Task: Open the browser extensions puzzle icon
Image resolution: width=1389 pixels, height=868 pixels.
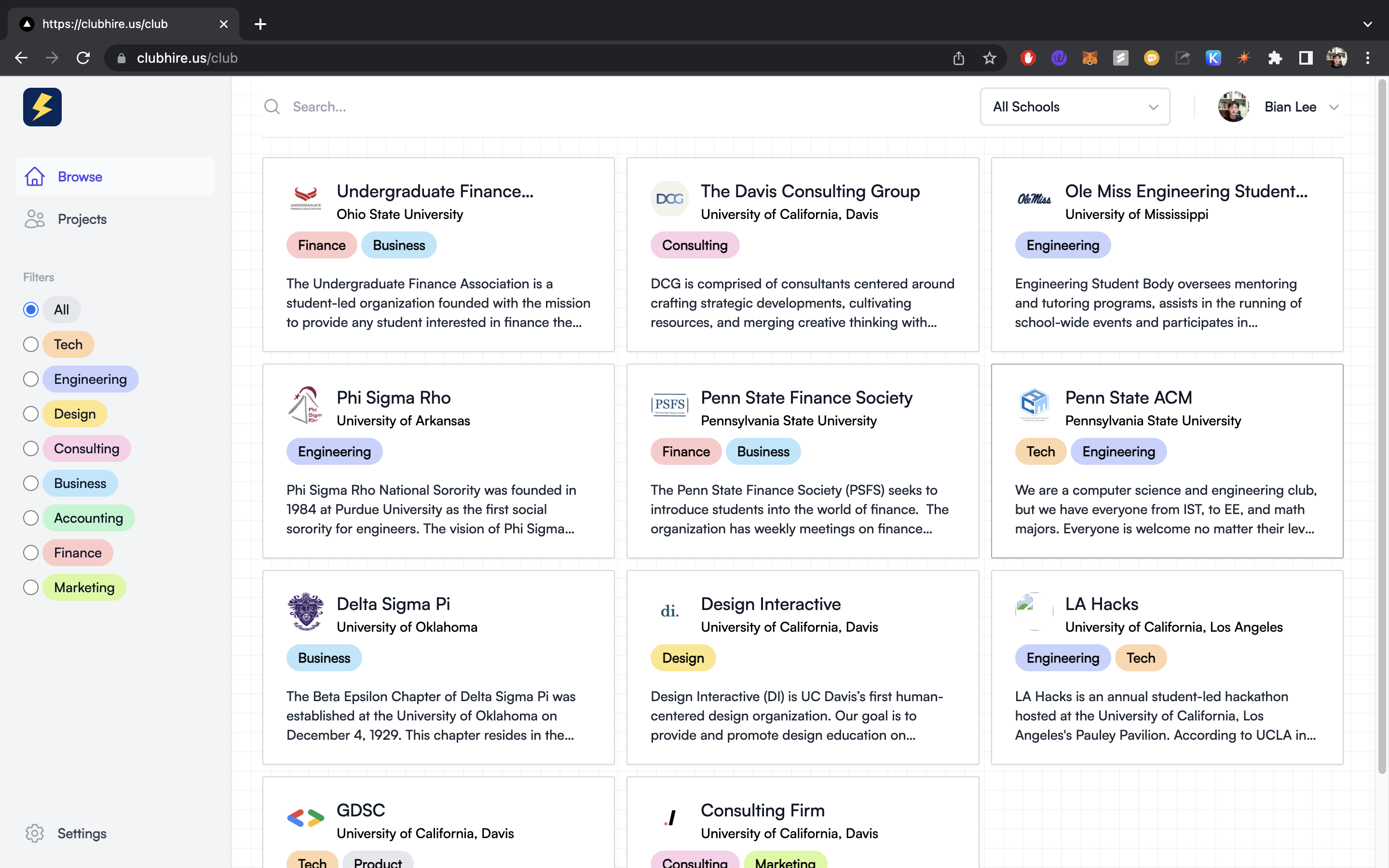Action: tap(1275, 58)
